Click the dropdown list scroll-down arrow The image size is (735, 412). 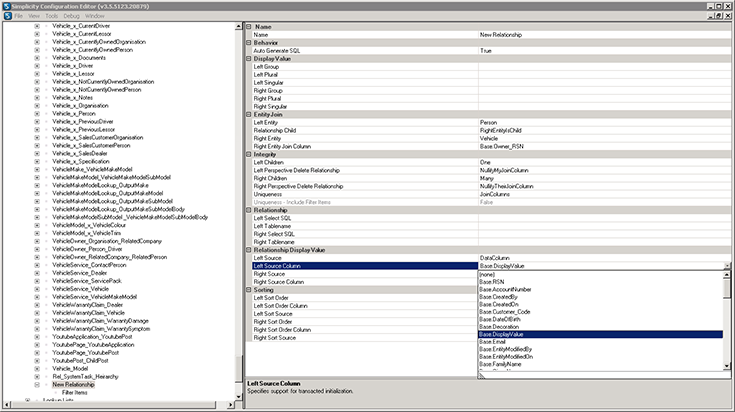pos(727,366)
